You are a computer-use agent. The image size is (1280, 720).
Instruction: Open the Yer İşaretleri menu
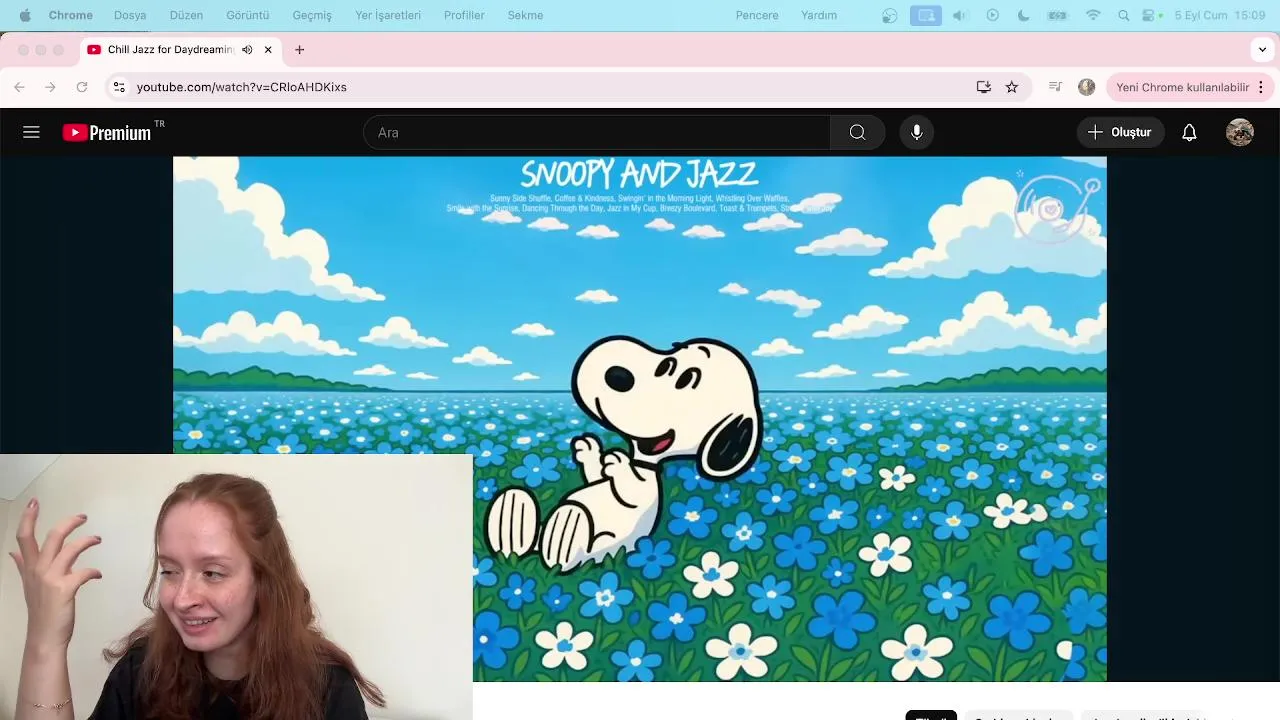pos(388,15)
